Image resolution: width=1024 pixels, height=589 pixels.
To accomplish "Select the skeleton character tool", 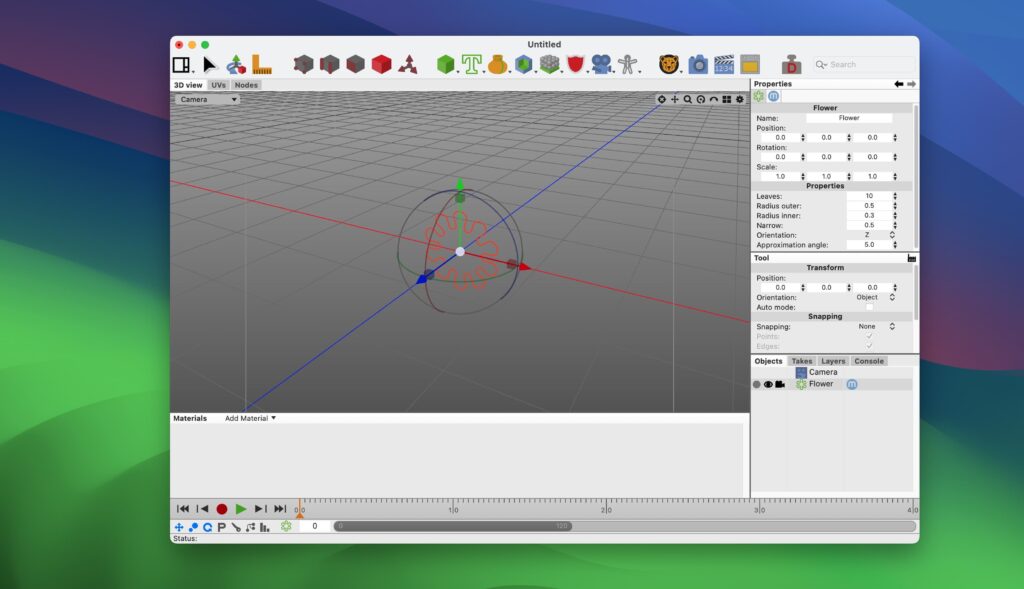I will pos(626,63).
